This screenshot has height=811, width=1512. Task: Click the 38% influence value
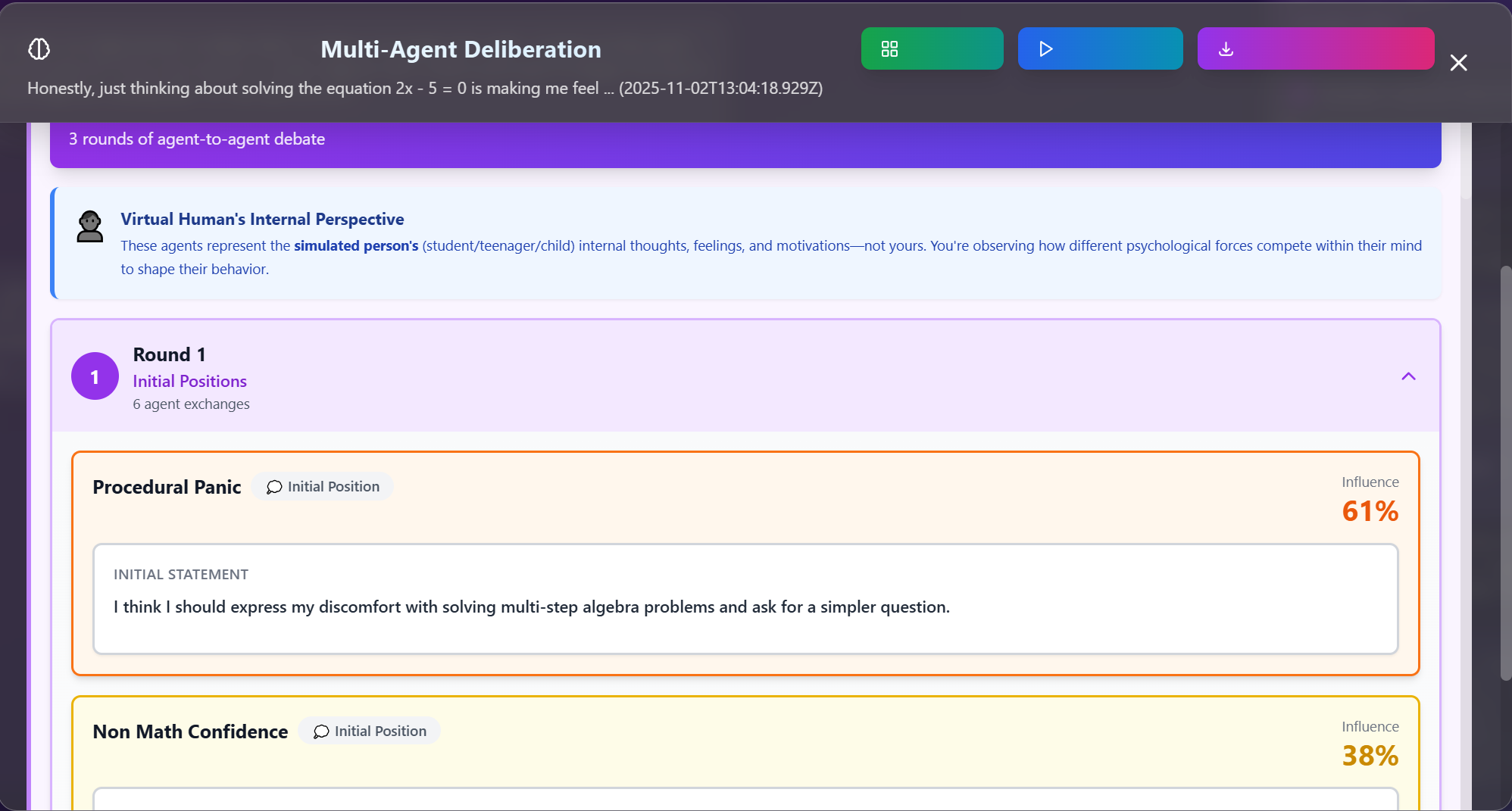[1370, 756]
